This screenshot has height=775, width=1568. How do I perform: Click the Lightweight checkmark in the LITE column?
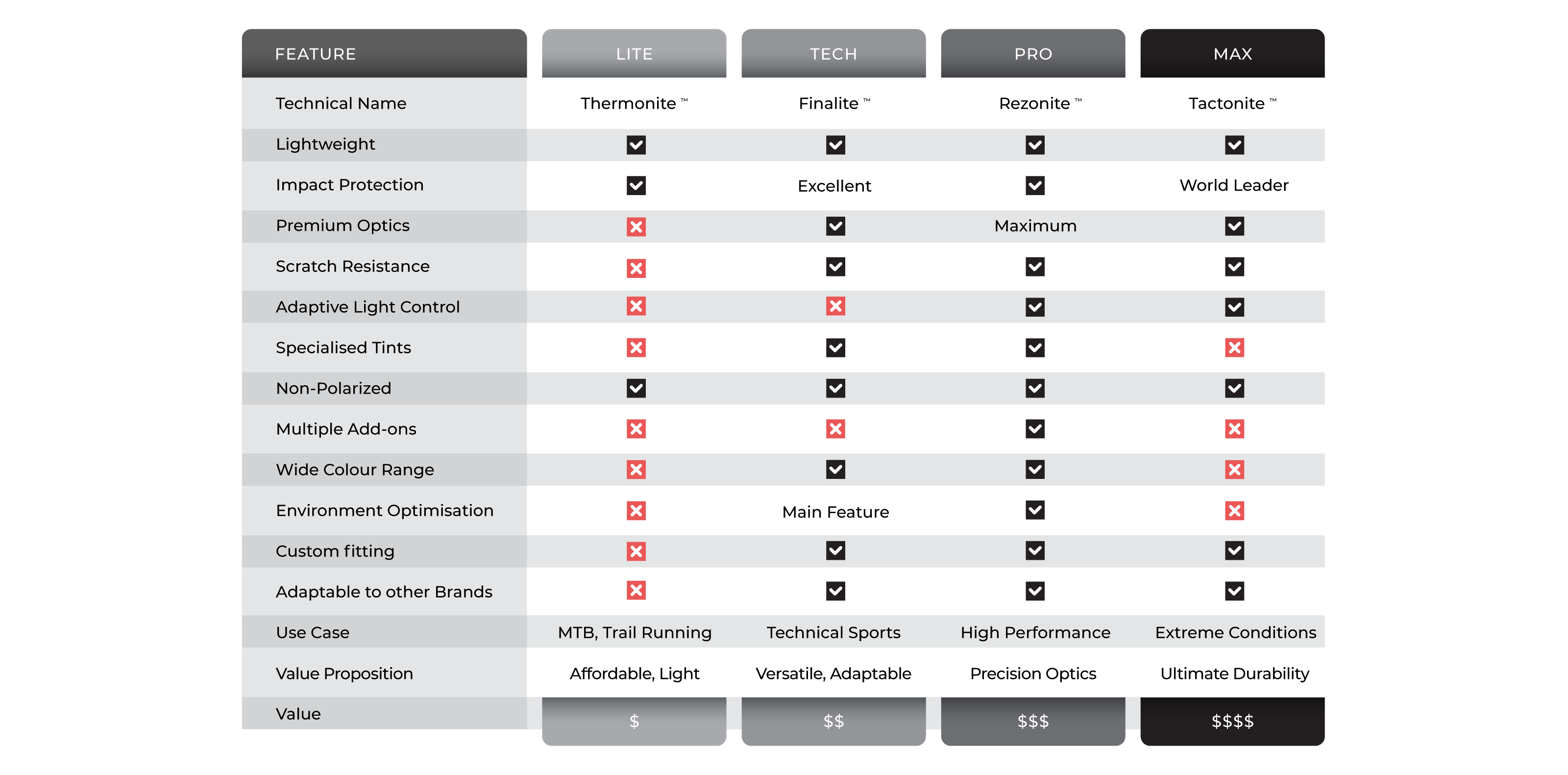(636, 145)
